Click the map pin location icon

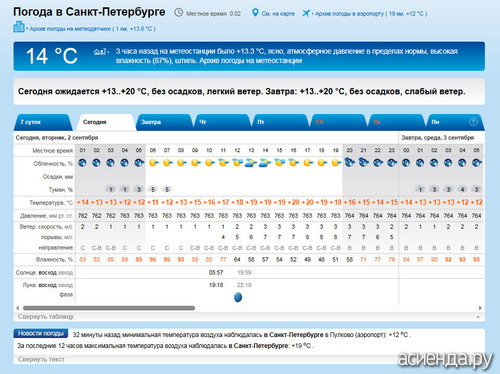[x=255, y=13]
